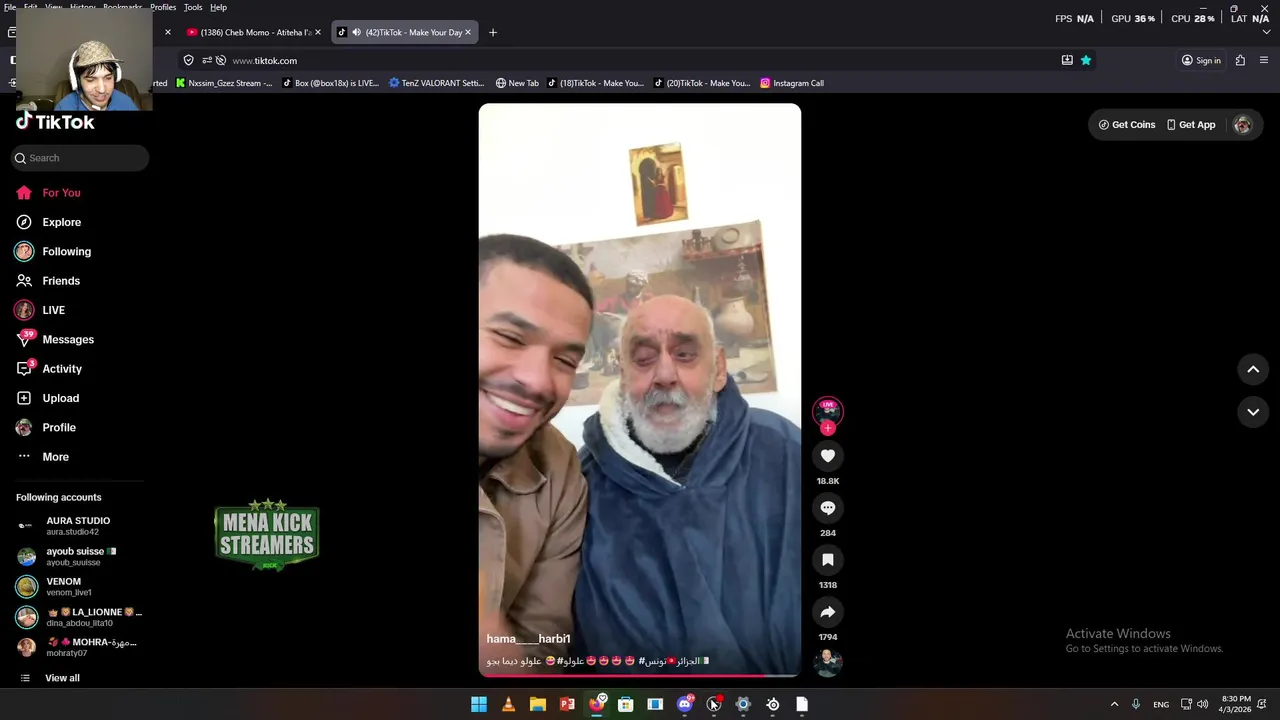Viewport: 1280px width, 720px height.
Task: Open the Tools menu in menu bar
Action: click(x=193, y=7)
